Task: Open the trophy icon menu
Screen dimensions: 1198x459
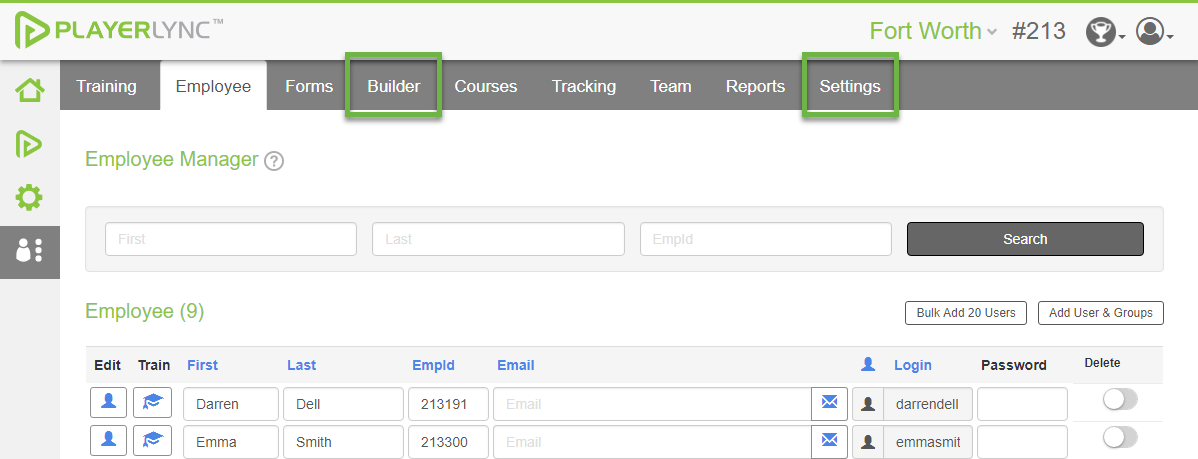Action: click(1105, 31)
